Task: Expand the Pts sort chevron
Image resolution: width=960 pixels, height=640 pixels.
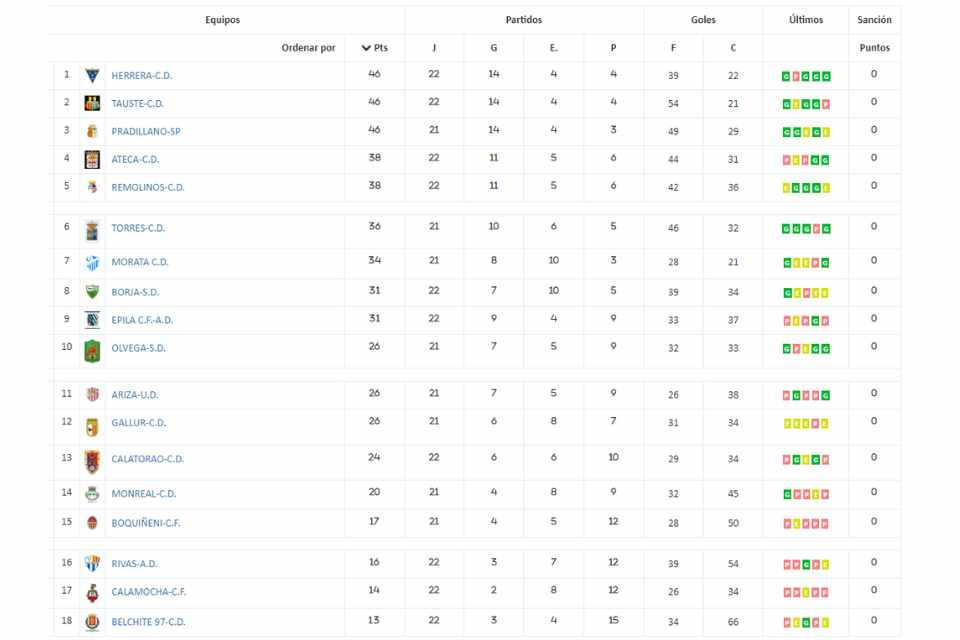Action: [366, 48]
